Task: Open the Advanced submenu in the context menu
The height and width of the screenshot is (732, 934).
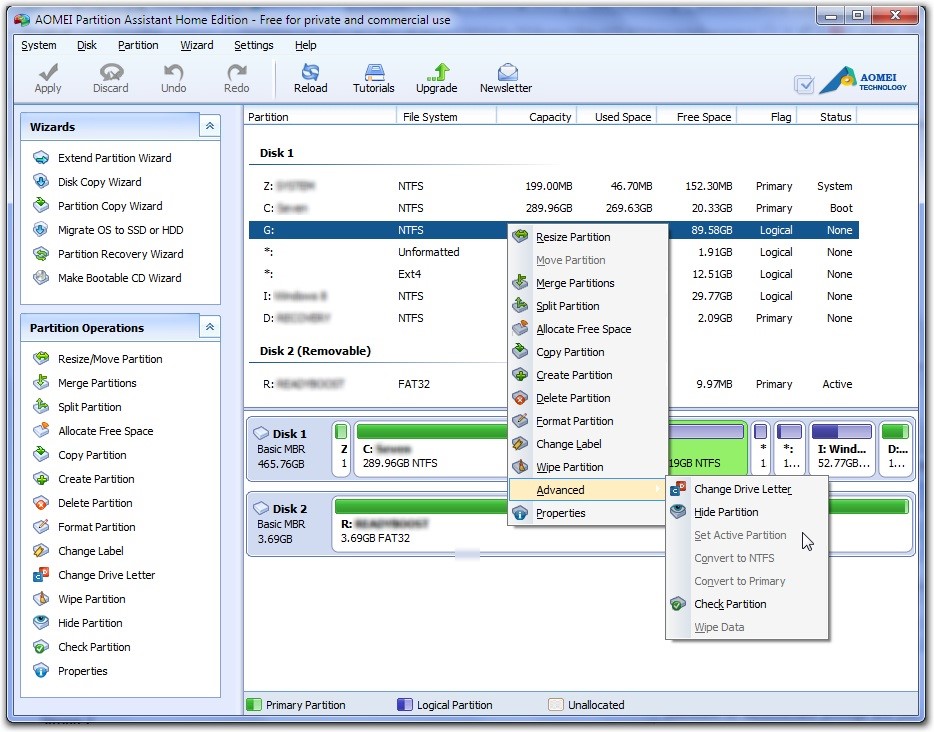Action: 560,490
